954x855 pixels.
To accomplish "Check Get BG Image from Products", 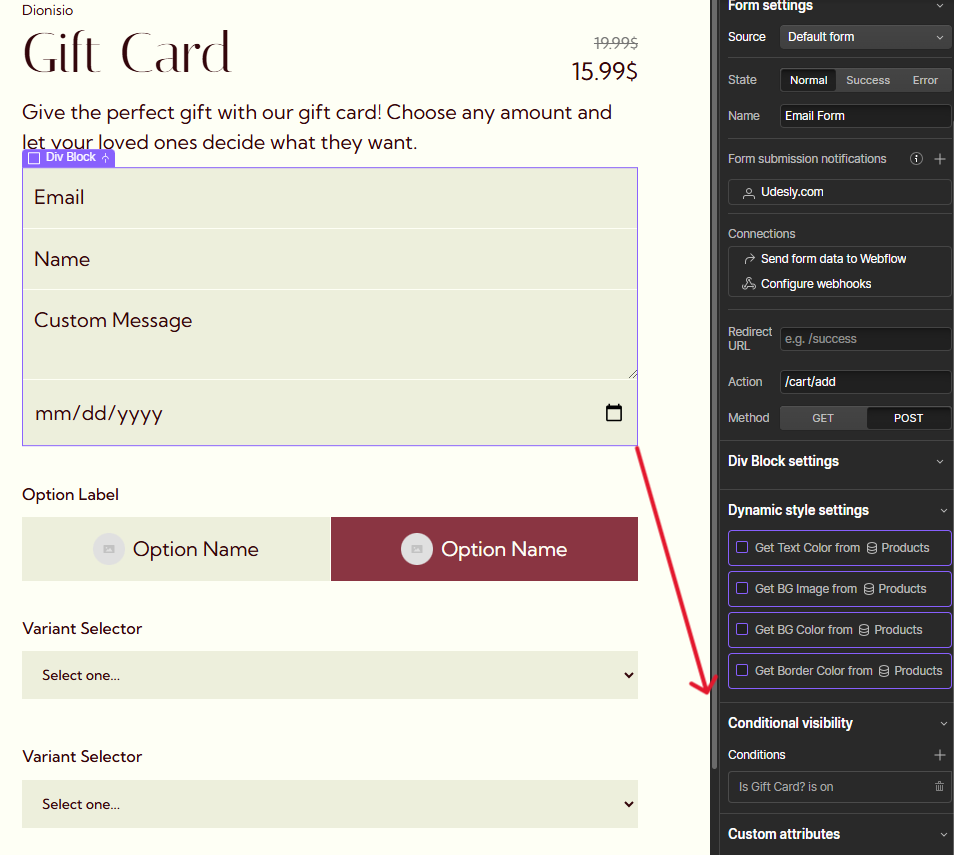I will click(x=742, y=589).
